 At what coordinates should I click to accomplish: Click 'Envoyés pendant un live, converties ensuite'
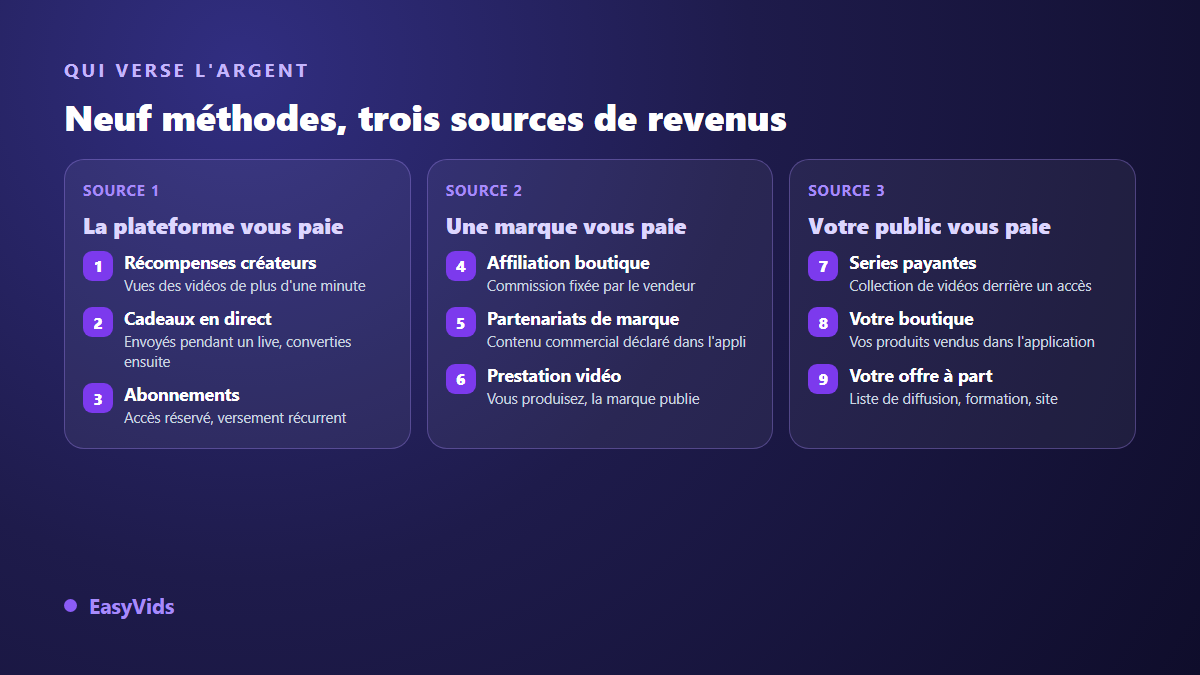click(x=238, y=352)
